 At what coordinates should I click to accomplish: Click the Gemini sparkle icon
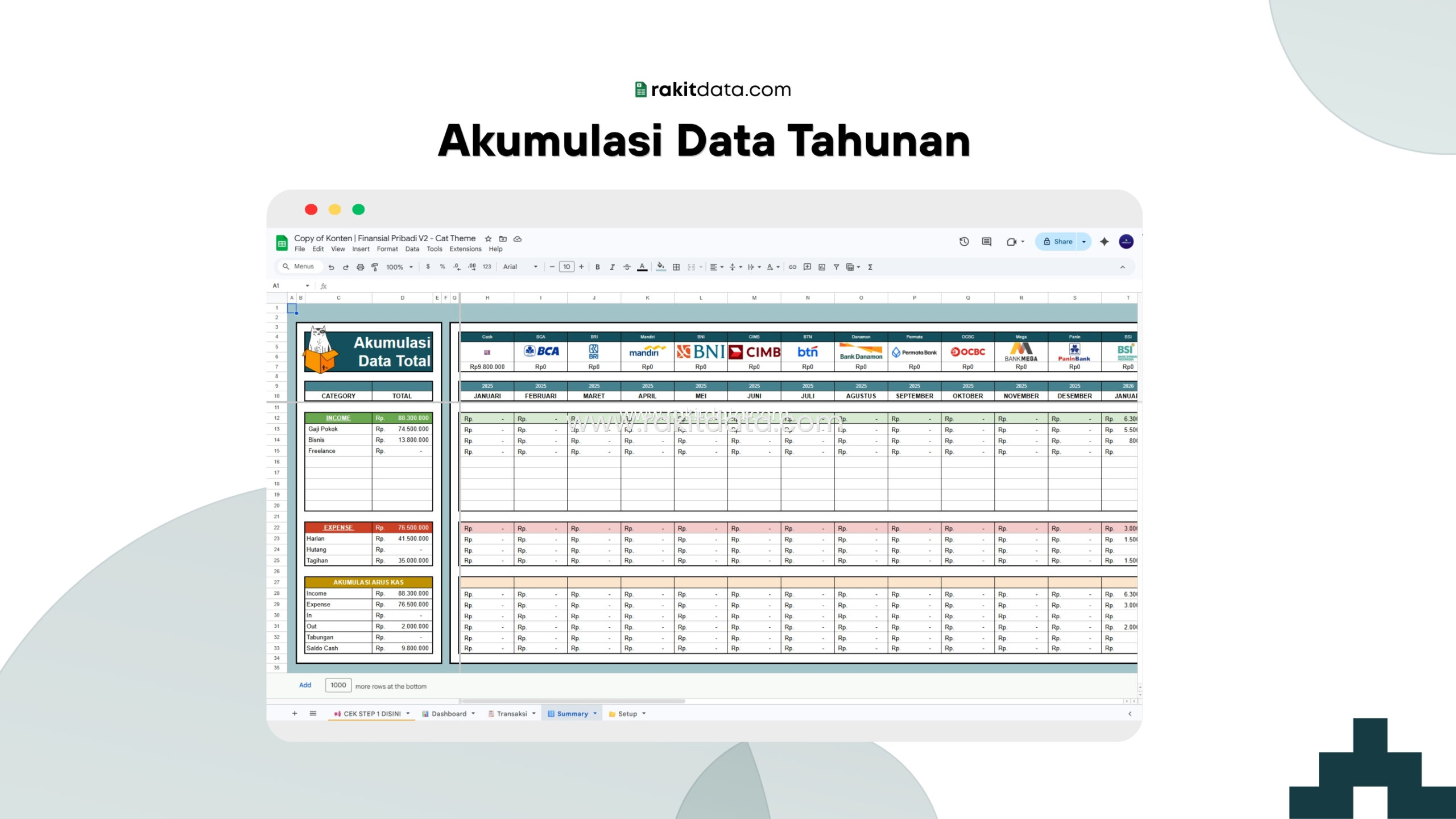tap(1105, 242)
